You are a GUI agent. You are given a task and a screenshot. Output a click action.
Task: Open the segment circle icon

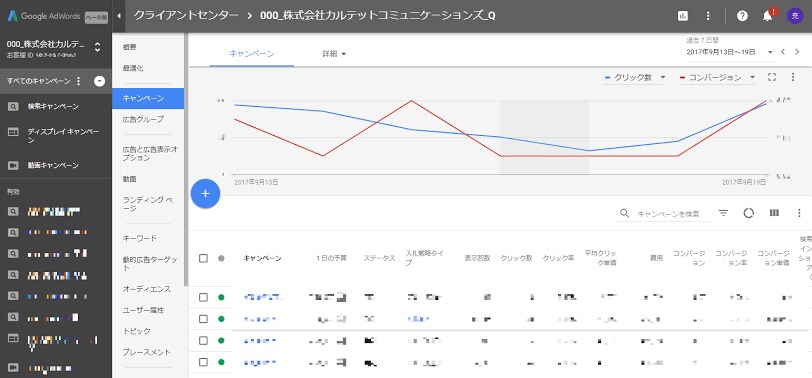click(x=748, y=213)
